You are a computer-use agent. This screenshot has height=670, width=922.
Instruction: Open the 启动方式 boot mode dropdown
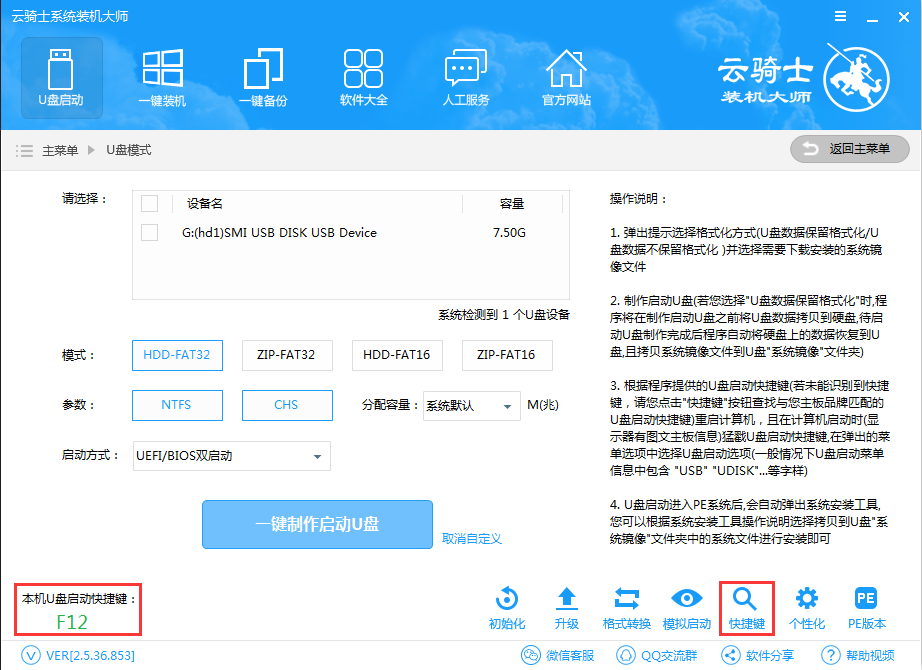(x=232, y=455)
